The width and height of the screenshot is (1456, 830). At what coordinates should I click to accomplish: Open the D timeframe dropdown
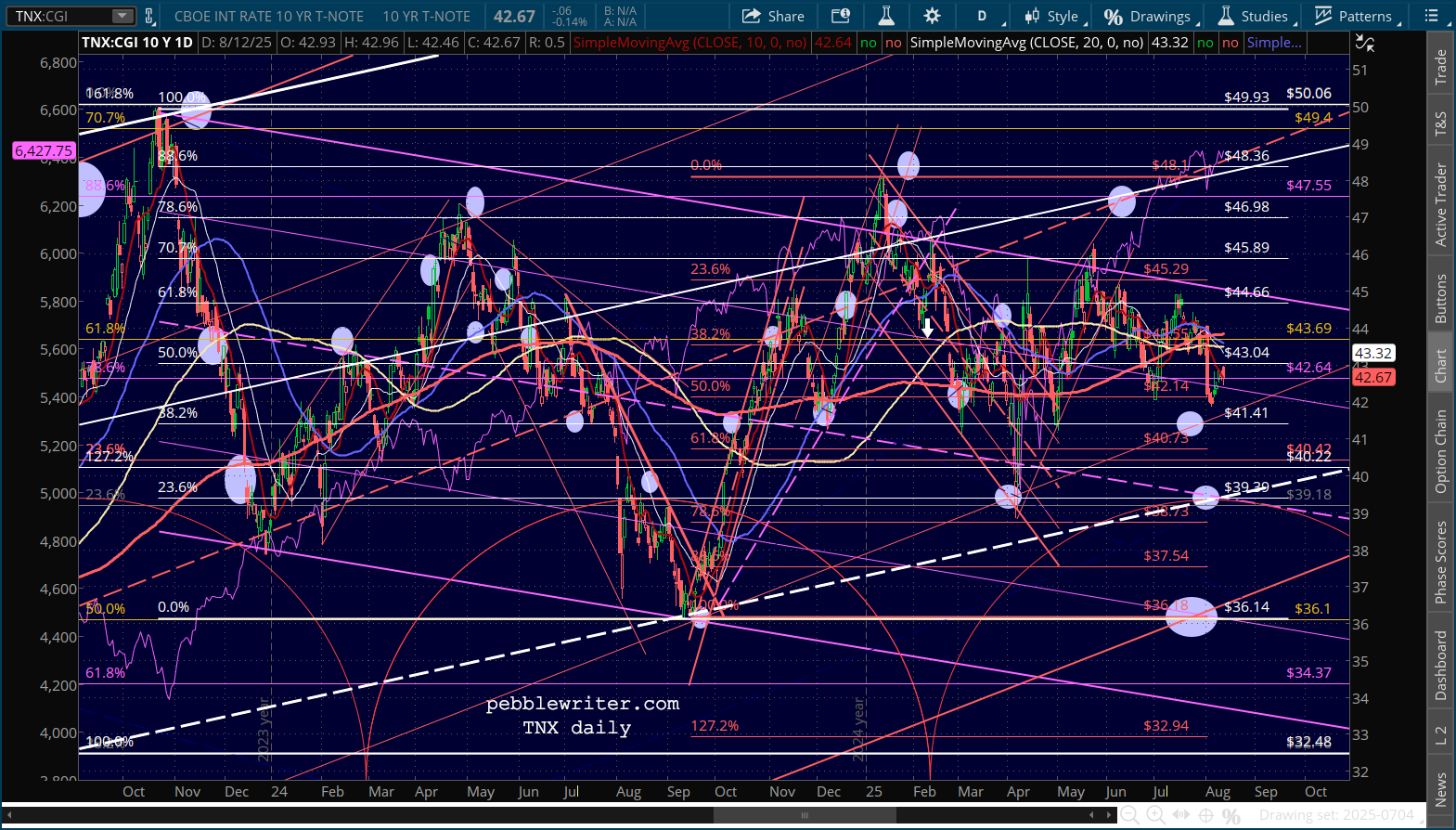pos(982,16)
